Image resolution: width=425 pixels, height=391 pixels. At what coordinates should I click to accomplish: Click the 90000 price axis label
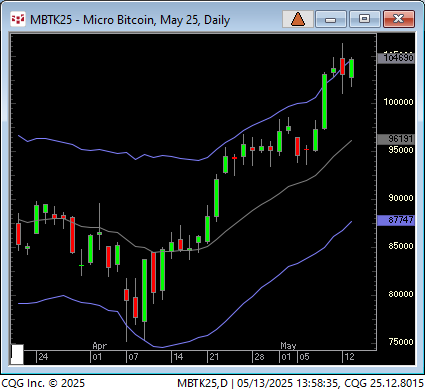tap(401, 198)
